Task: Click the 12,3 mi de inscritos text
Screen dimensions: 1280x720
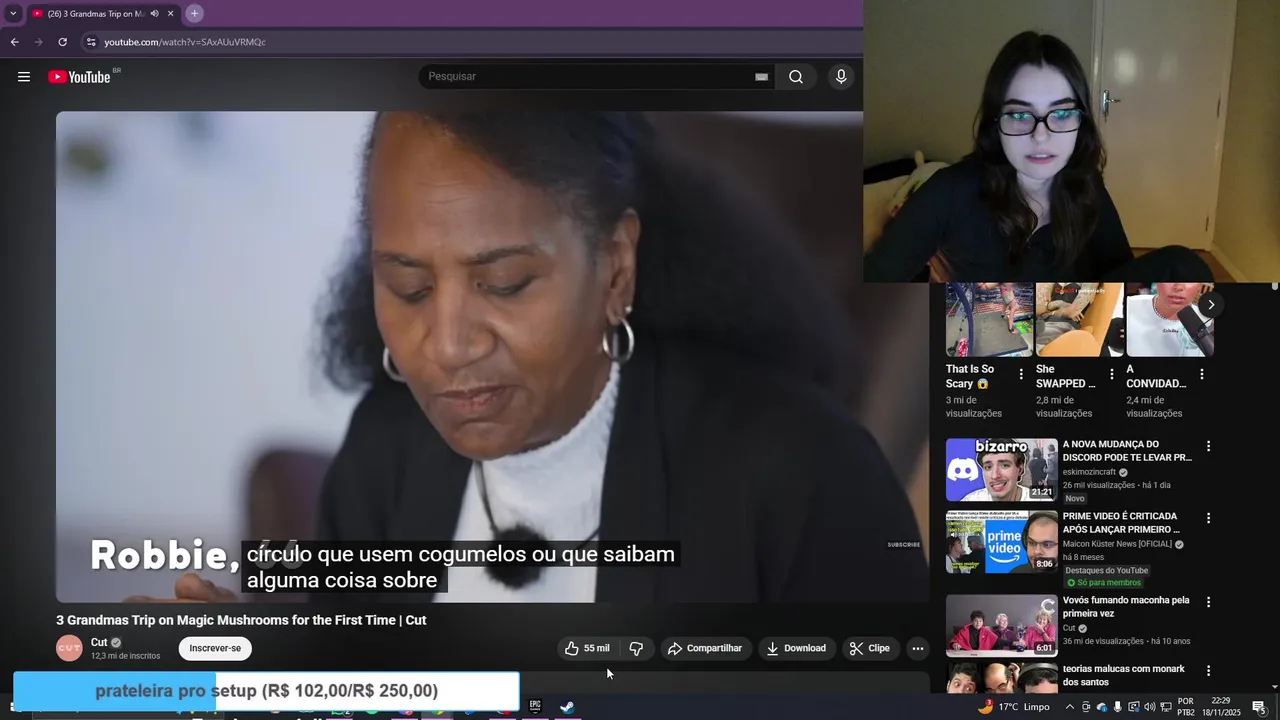Action: point(125,656)
